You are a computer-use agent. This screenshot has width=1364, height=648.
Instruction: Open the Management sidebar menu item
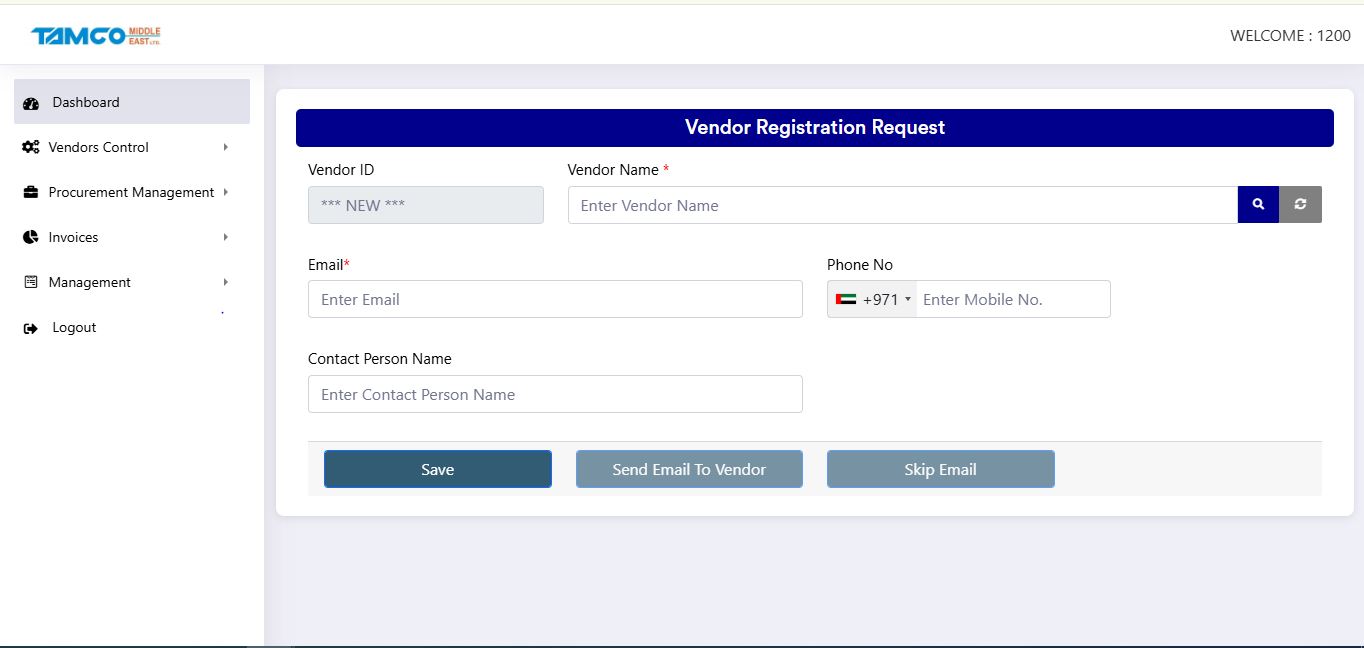pos(88,282)
